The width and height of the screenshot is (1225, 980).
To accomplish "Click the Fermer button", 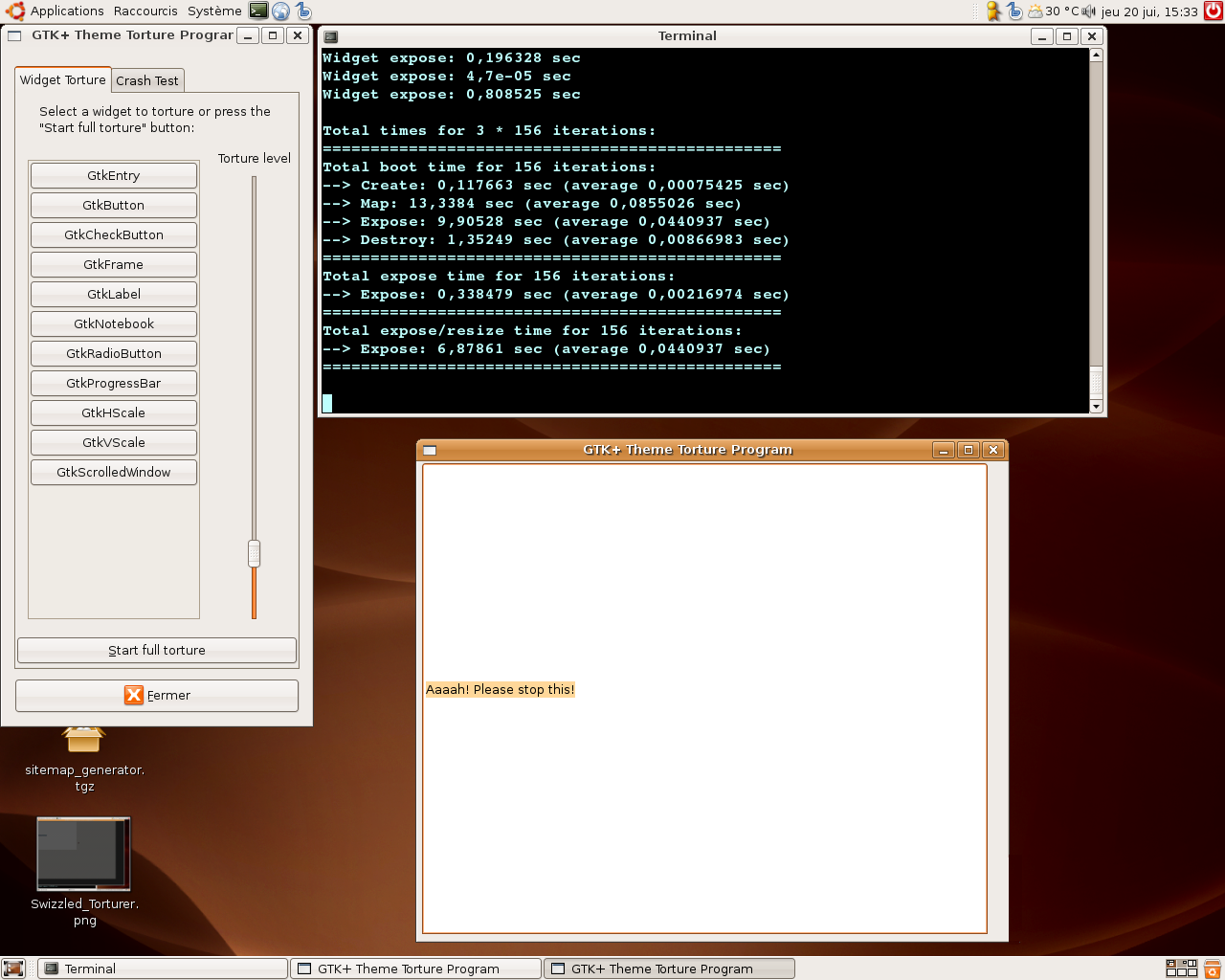I will tap(157, 696).
